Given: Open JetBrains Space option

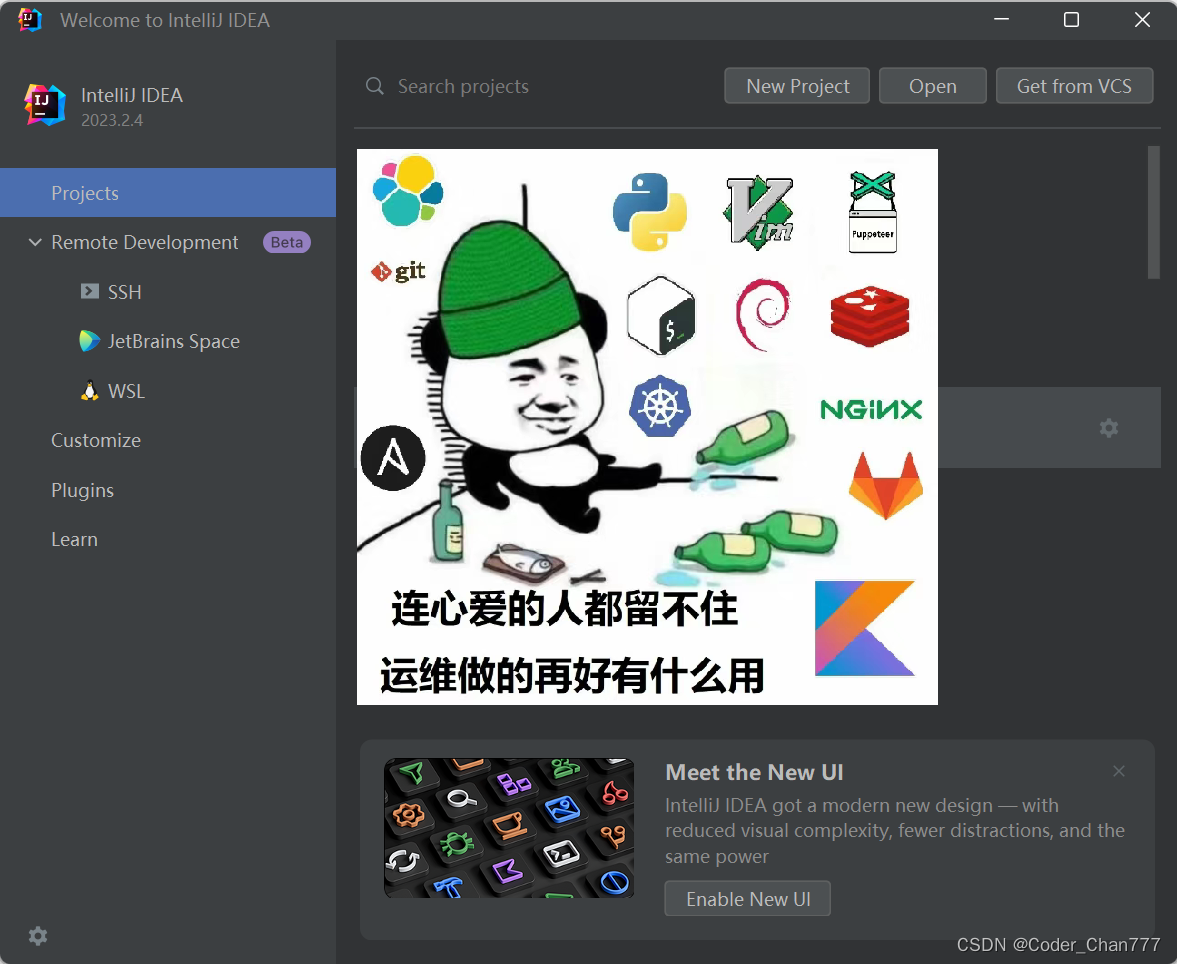Looking at the screenshot, I should pos(173,342).
